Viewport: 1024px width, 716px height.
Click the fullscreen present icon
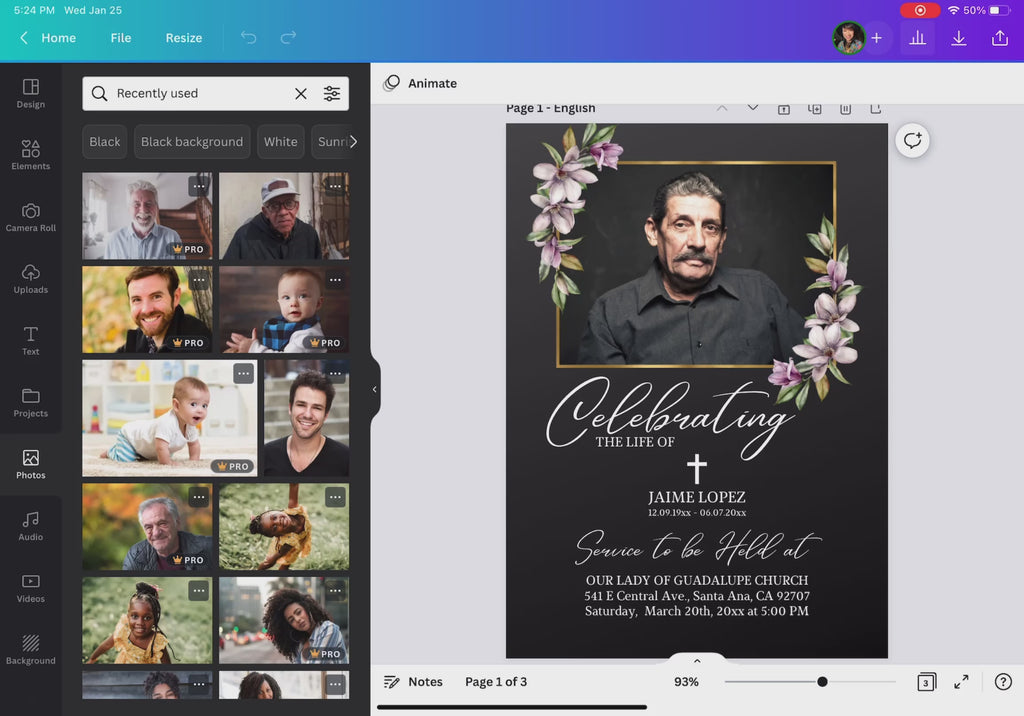point(961,682)
